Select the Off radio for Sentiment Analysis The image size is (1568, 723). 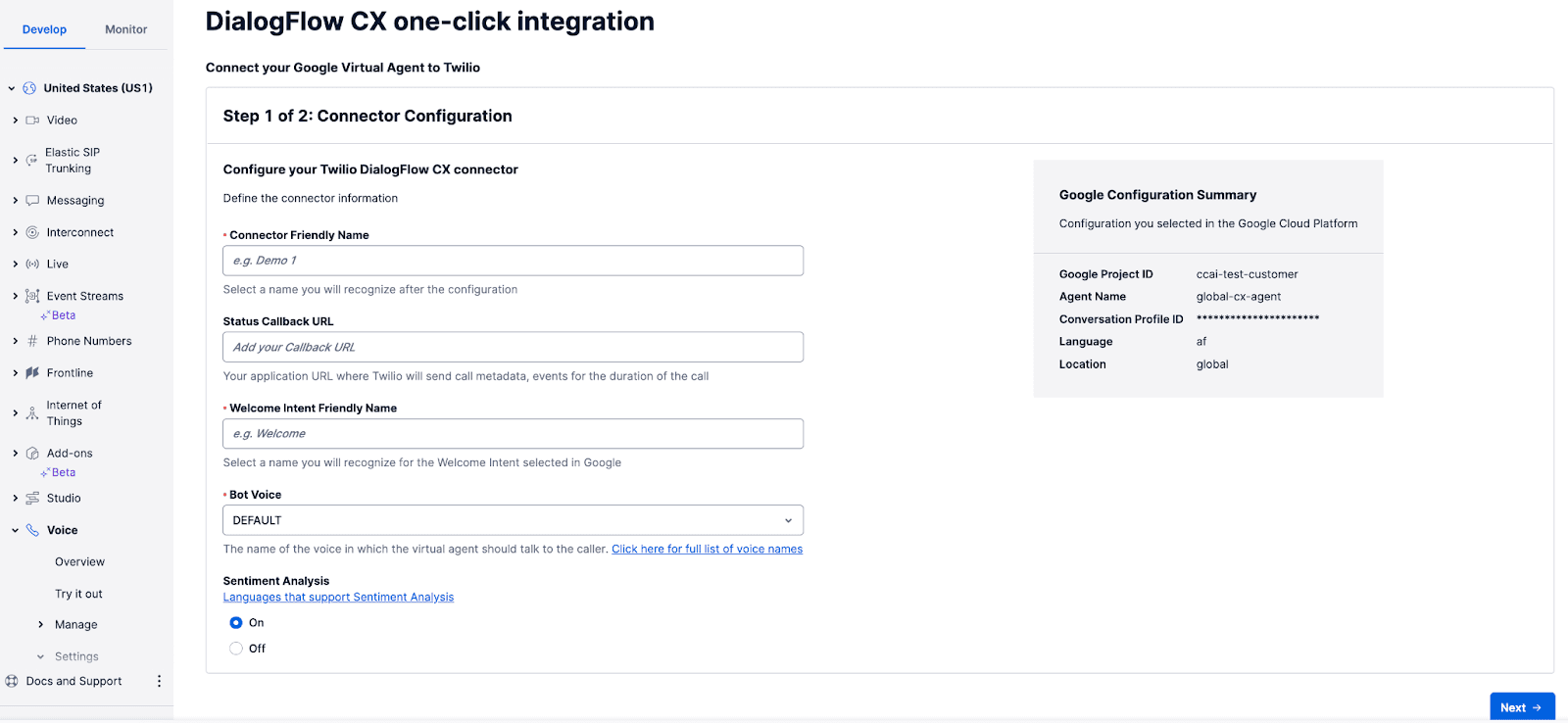[236, 649]
